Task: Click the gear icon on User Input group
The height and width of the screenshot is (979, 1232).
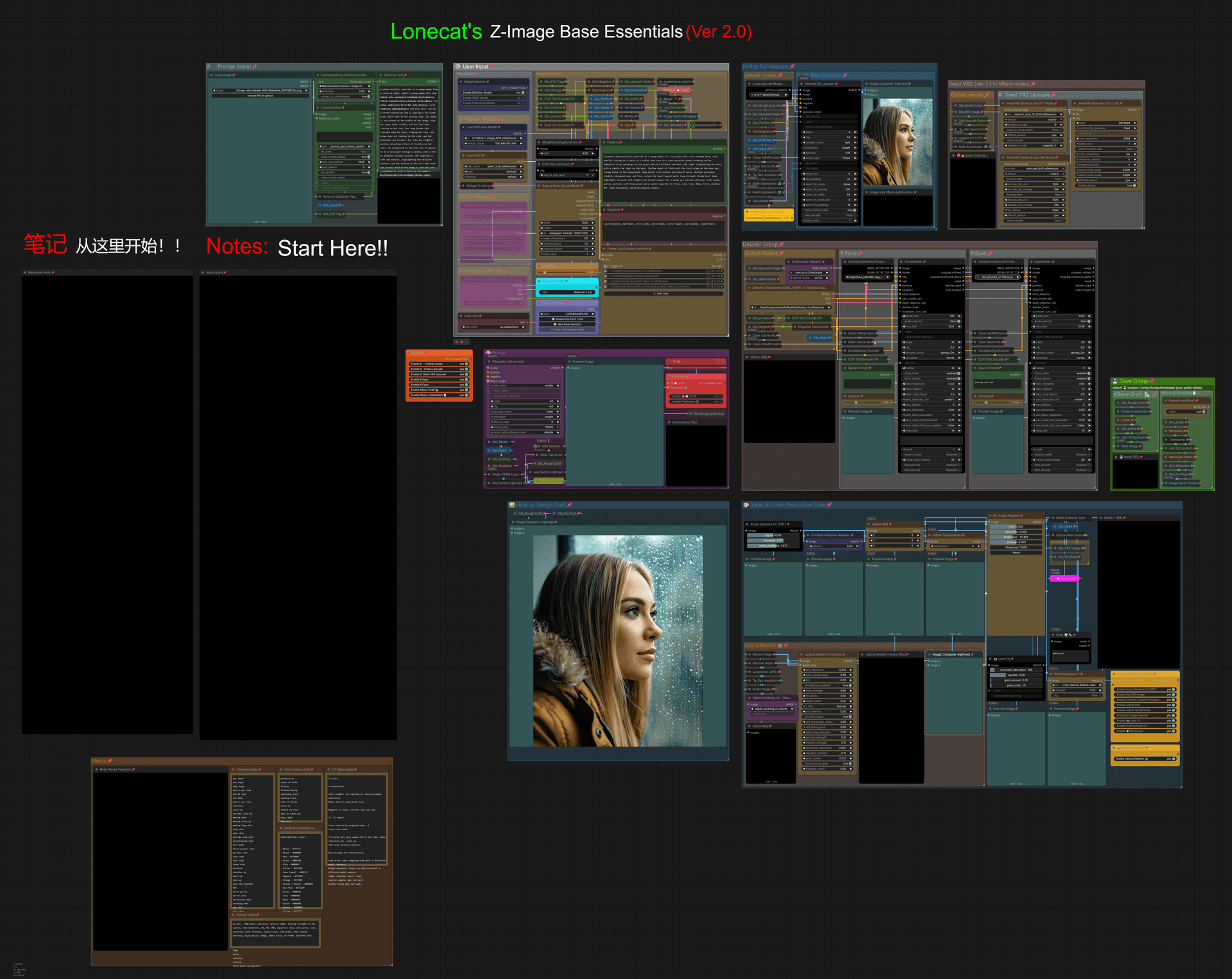Action: (458, 66)
